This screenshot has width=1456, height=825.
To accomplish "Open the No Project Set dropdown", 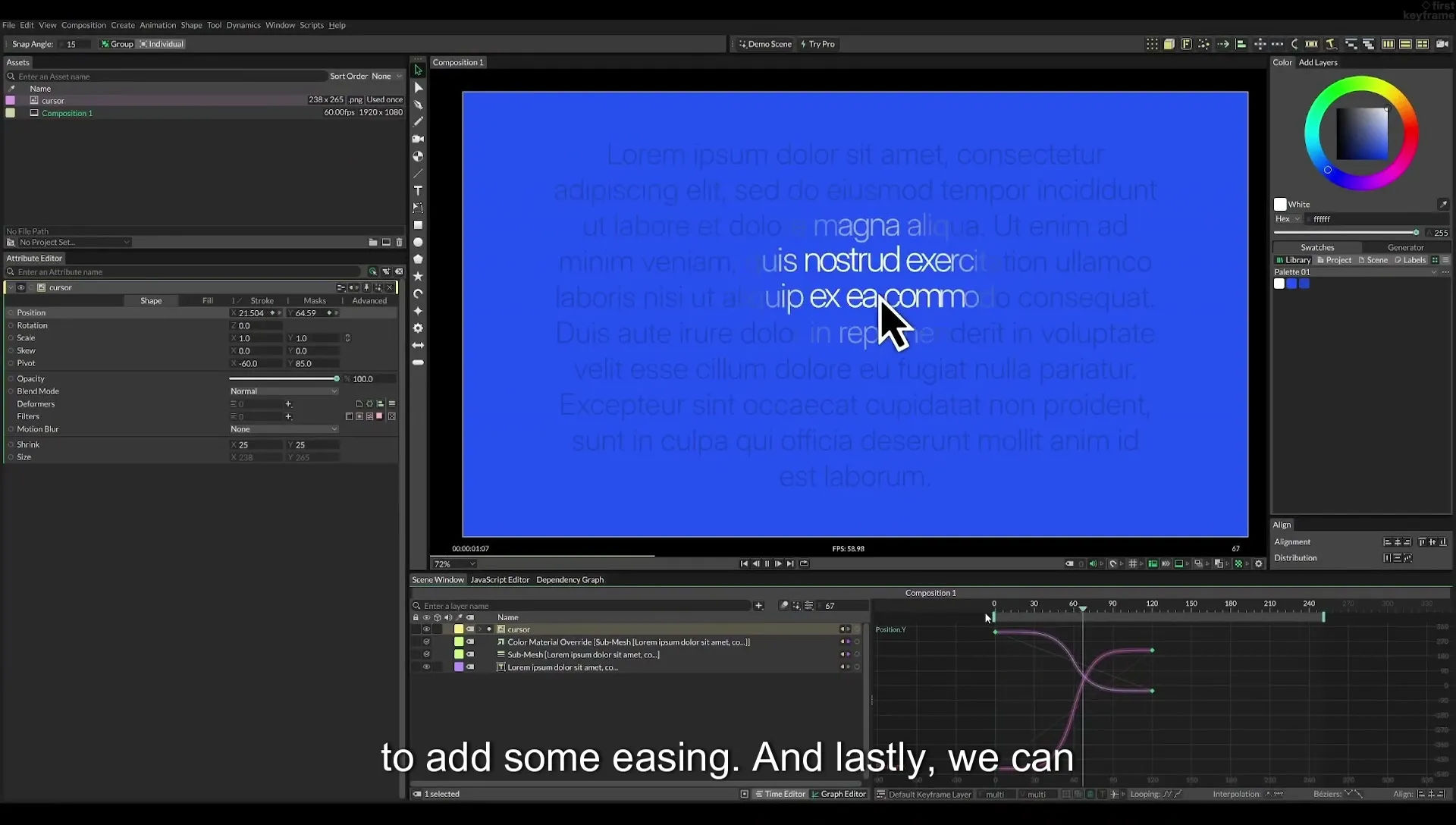I will pos(74,243).
